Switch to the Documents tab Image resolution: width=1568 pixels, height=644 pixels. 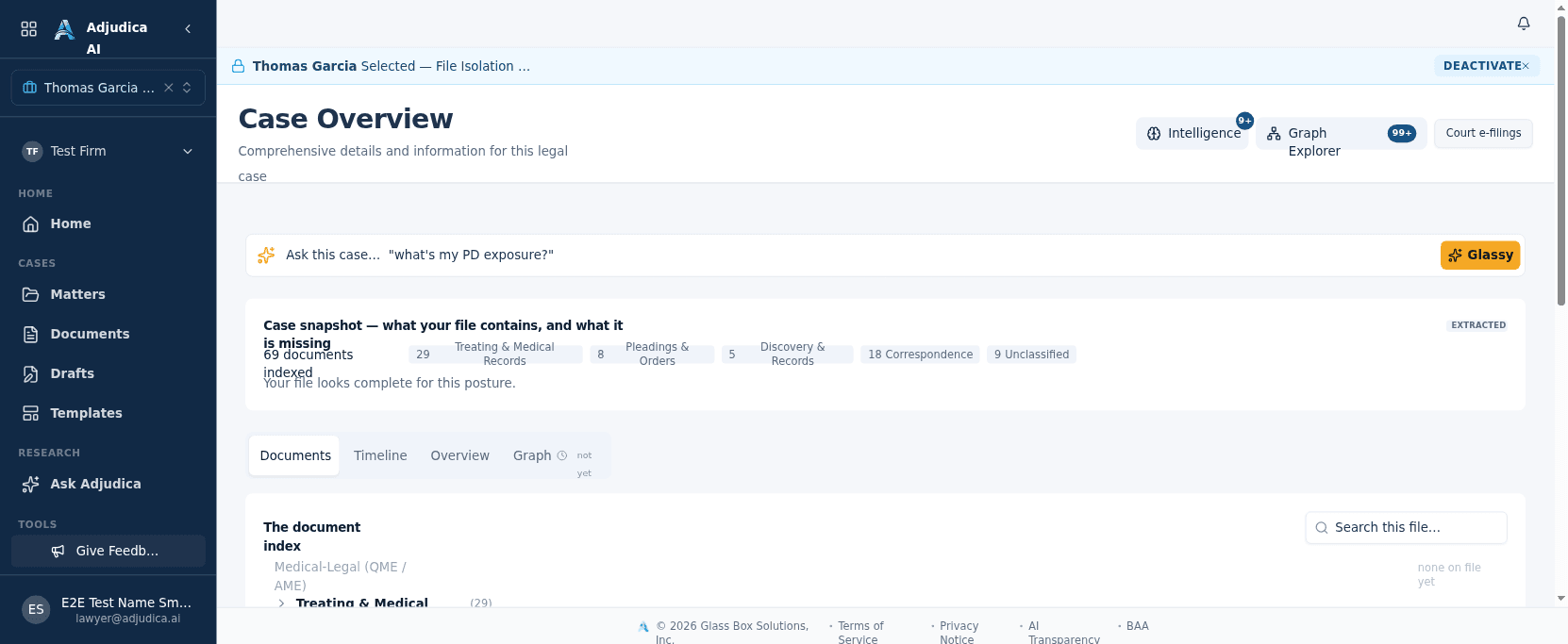click(295, 455)
